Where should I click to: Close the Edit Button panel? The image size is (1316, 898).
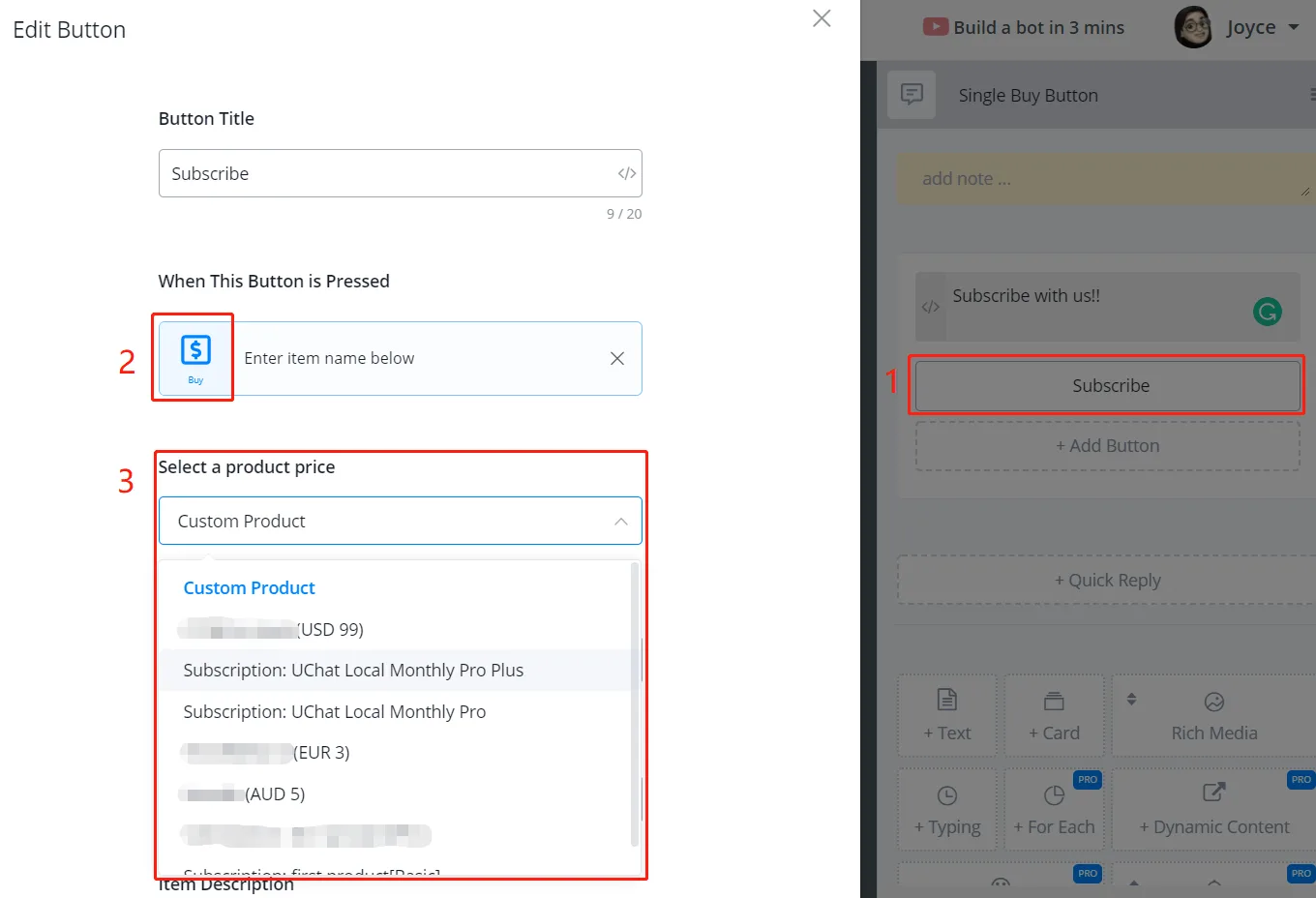tap(822, 18)
